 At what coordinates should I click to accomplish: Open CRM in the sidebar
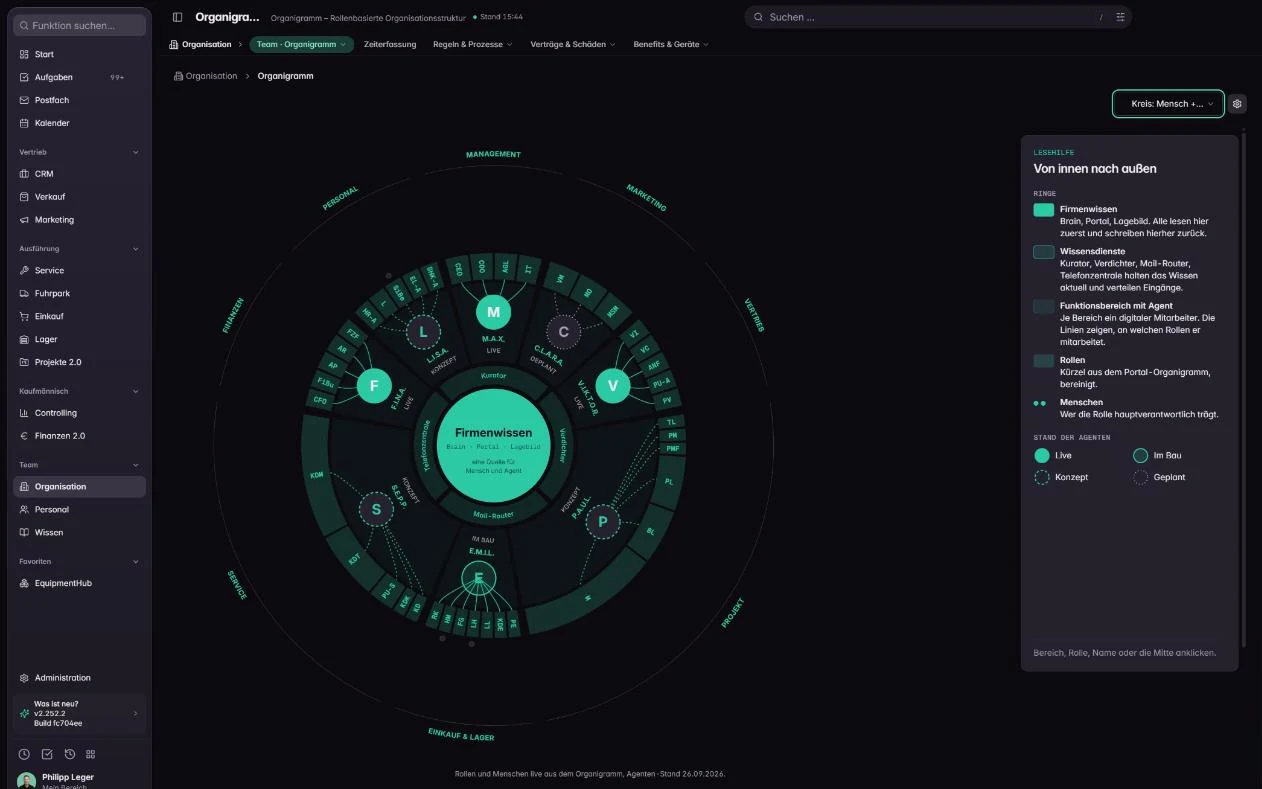coord(79,174)
